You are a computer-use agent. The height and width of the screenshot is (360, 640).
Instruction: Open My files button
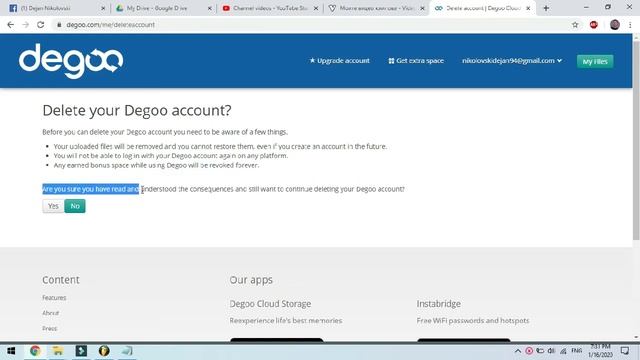(595, 61)
